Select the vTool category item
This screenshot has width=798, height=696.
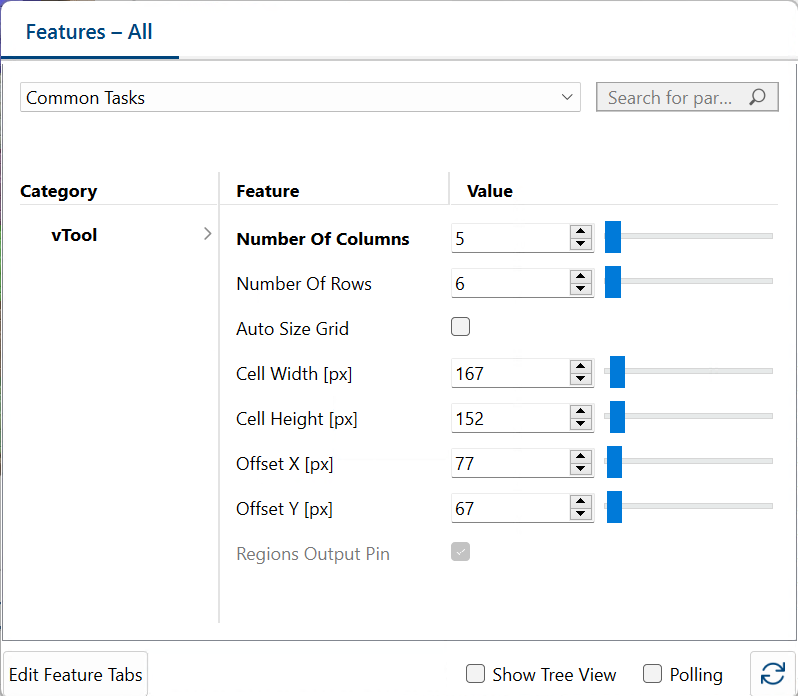point(75,236)
